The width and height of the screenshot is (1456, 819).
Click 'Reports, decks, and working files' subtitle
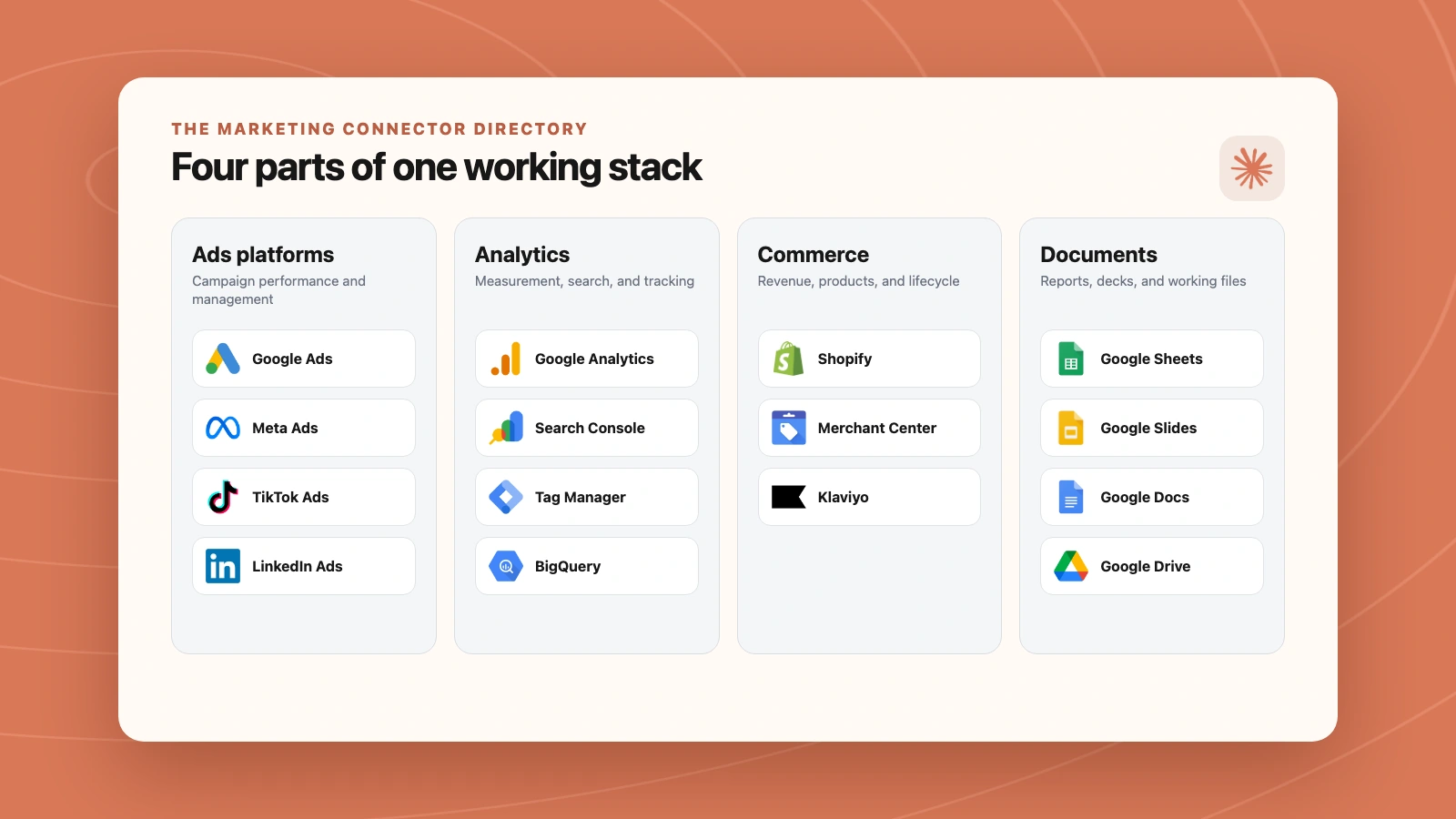[x=1143, y=281]
